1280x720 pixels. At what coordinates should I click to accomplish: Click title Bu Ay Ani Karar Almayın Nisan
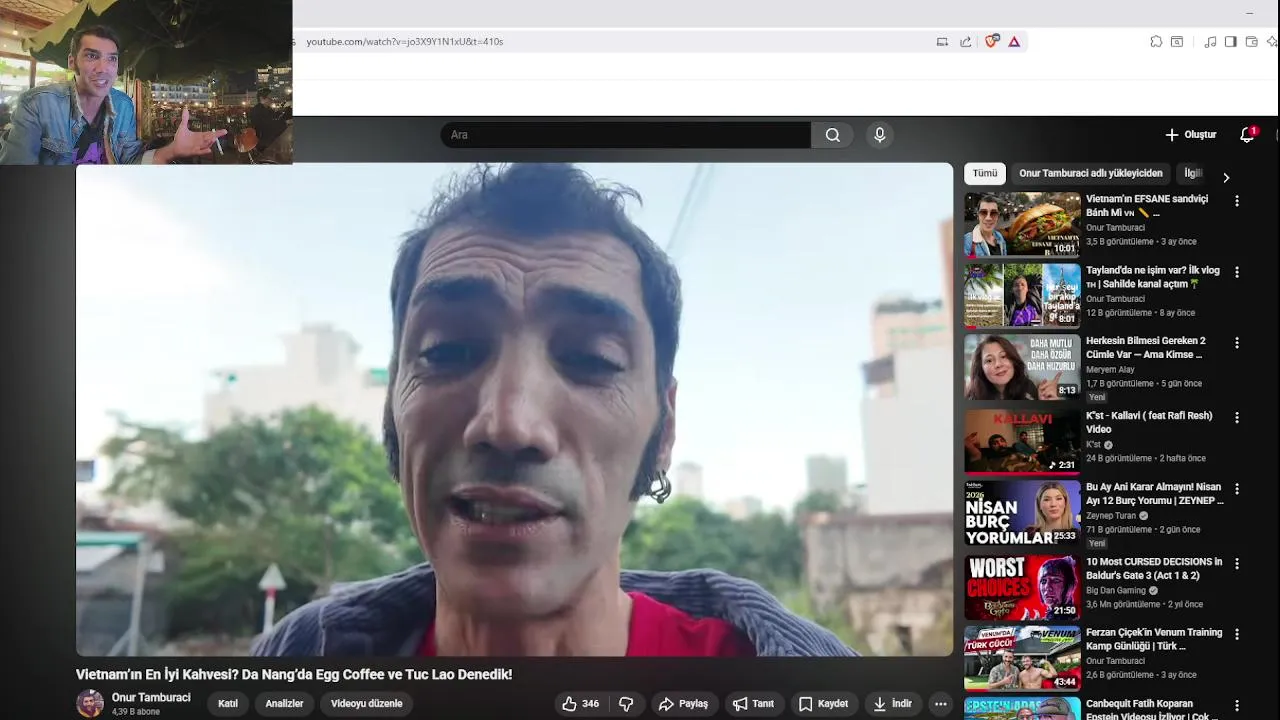[1155, 494]
